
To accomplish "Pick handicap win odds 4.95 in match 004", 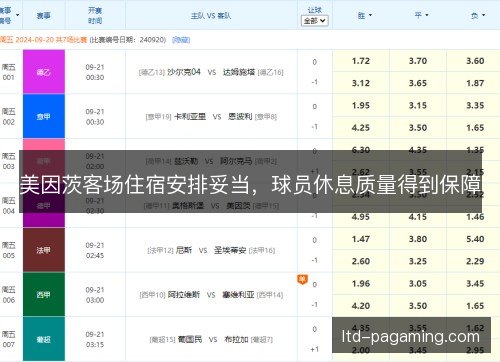I will (361, 218).
